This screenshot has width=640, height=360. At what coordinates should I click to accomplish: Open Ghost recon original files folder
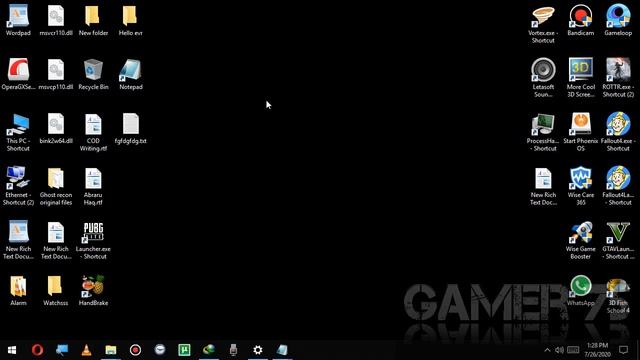(x=56, y=186)
